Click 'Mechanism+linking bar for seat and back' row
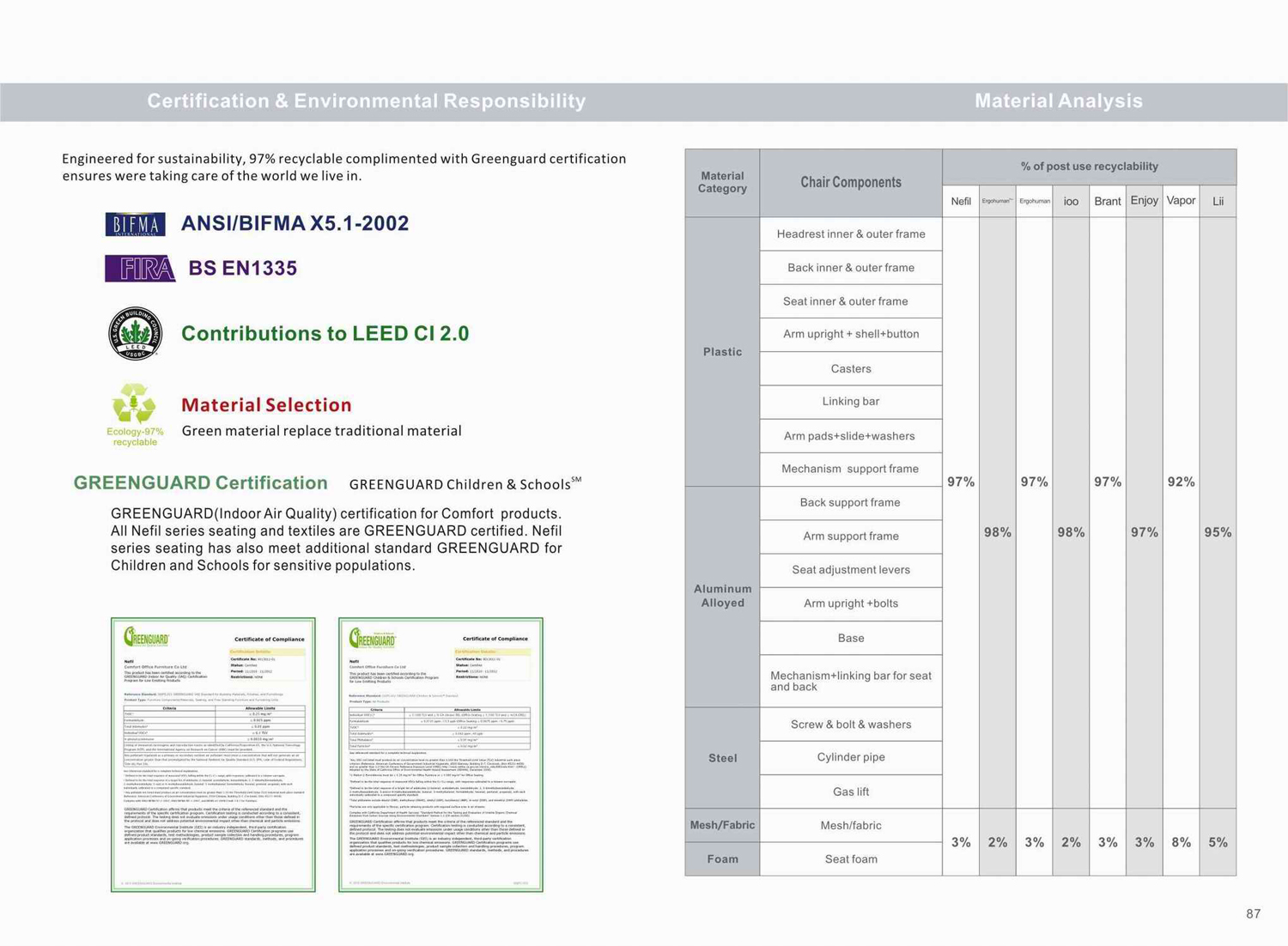Image resolution: width=1288 pixels, height=946 pixels. [x=851, y=682]
